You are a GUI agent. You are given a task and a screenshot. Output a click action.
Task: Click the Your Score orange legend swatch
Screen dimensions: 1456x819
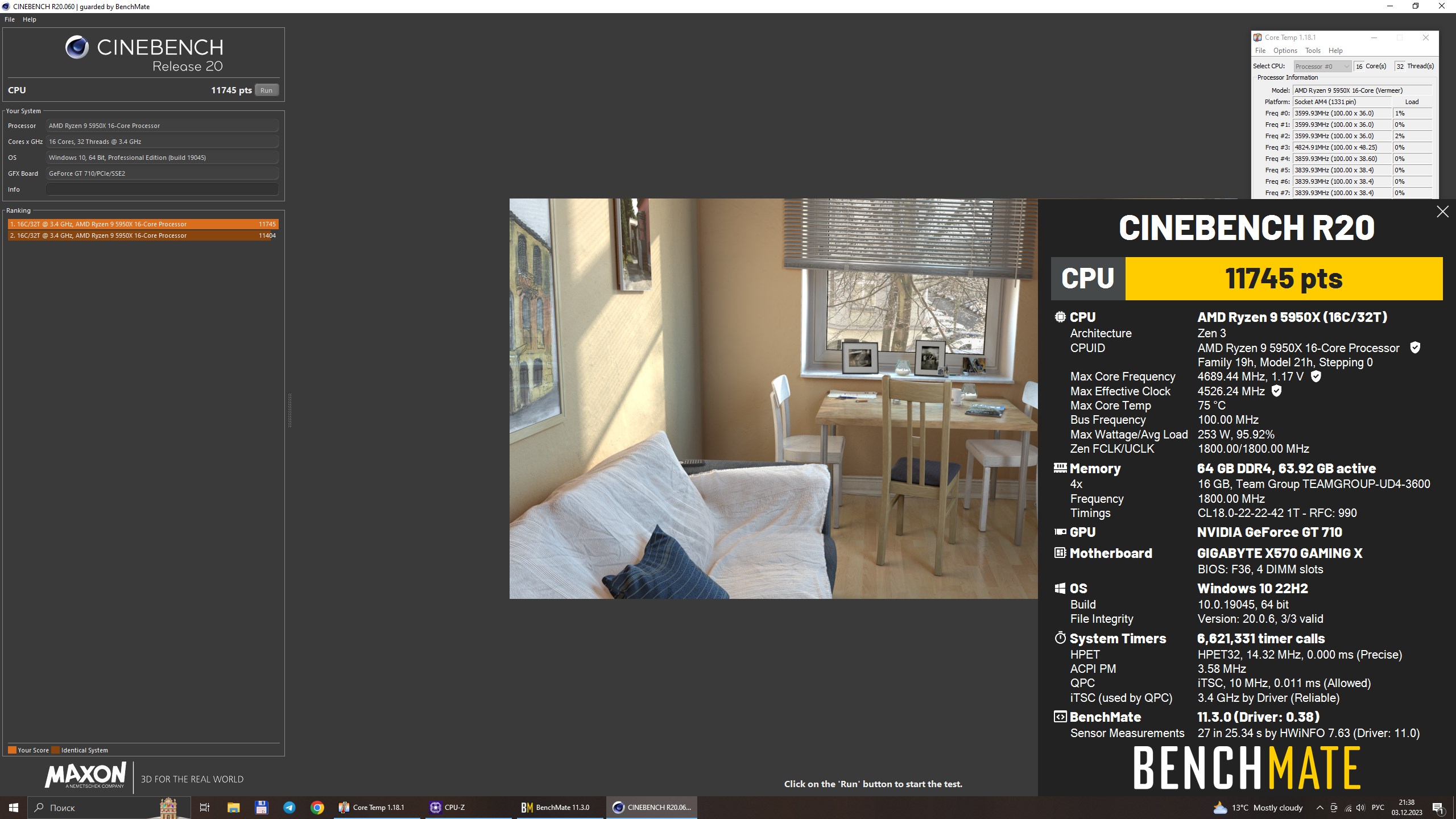12,750
